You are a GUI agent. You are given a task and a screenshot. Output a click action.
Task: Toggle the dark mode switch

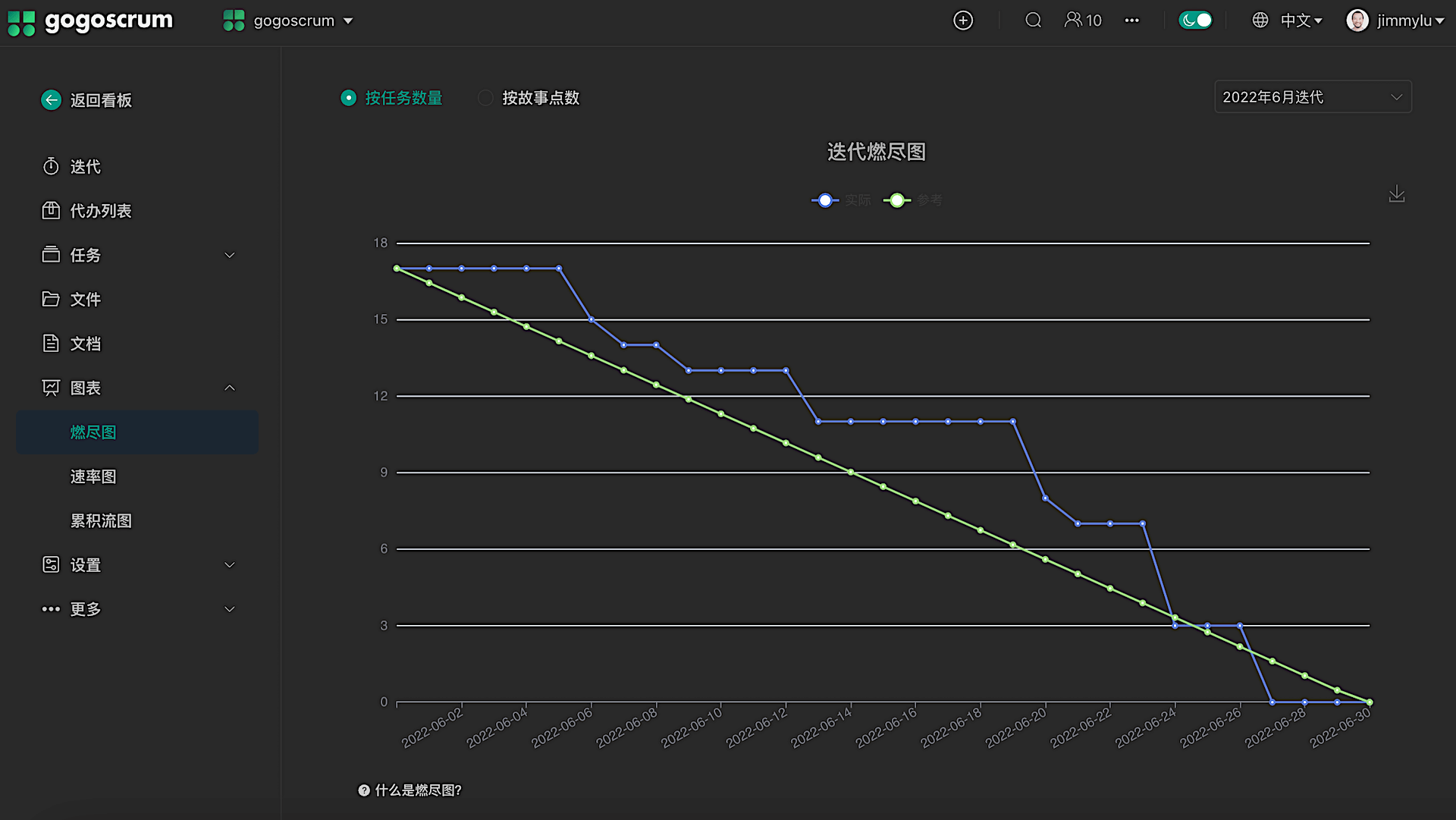tap(1195, 20)
